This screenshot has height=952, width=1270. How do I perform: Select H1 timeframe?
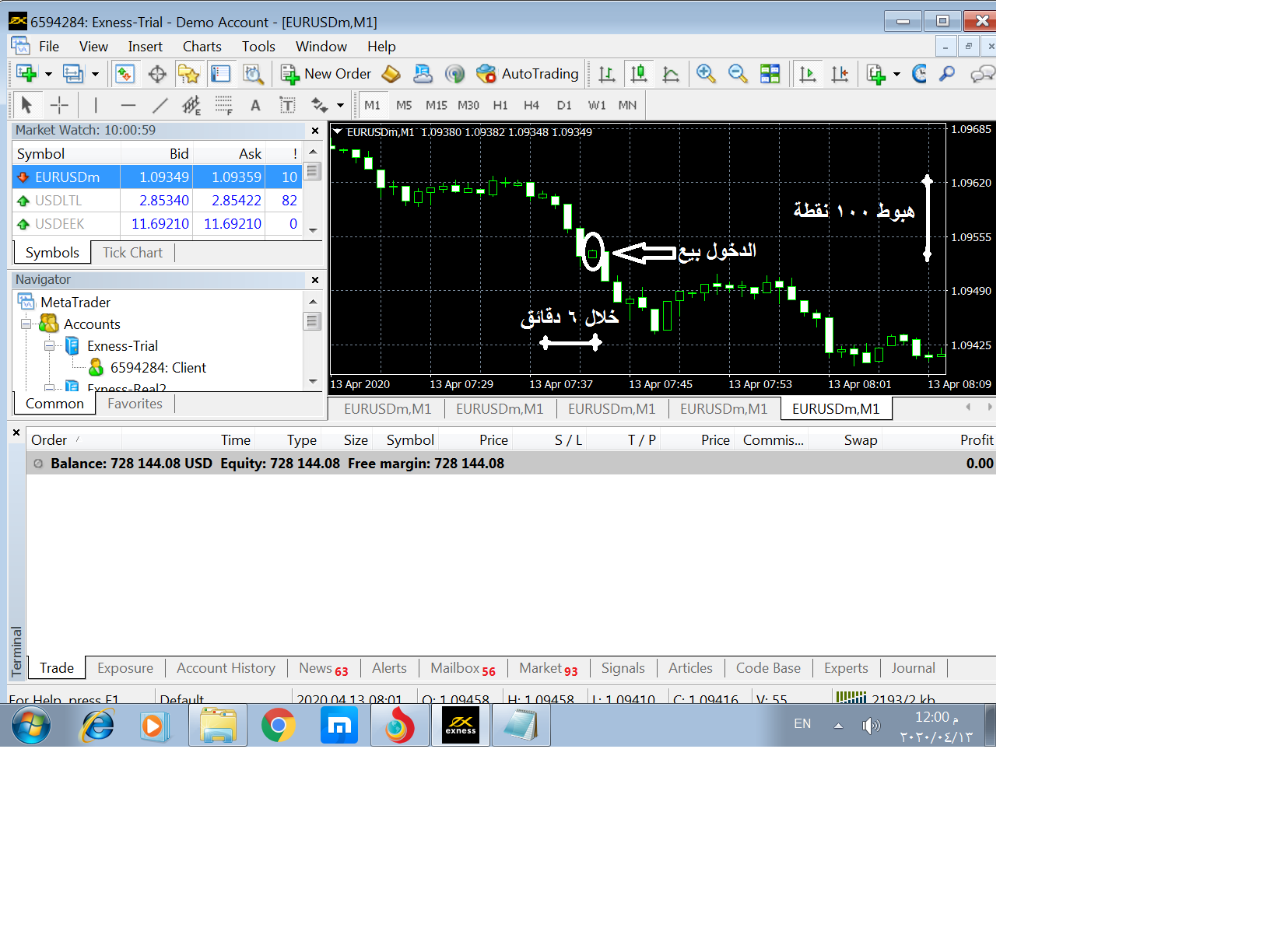pos(500,105)
